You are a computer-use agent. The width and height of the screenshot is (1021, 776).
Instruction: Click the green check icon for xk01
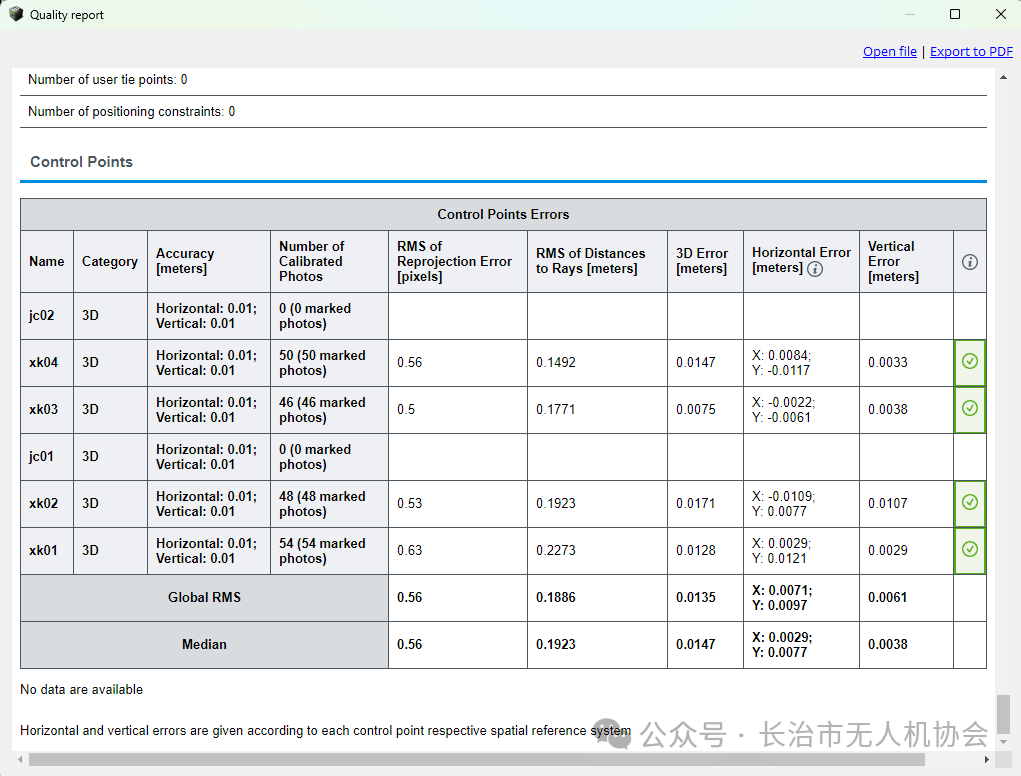tap(970, 549)
